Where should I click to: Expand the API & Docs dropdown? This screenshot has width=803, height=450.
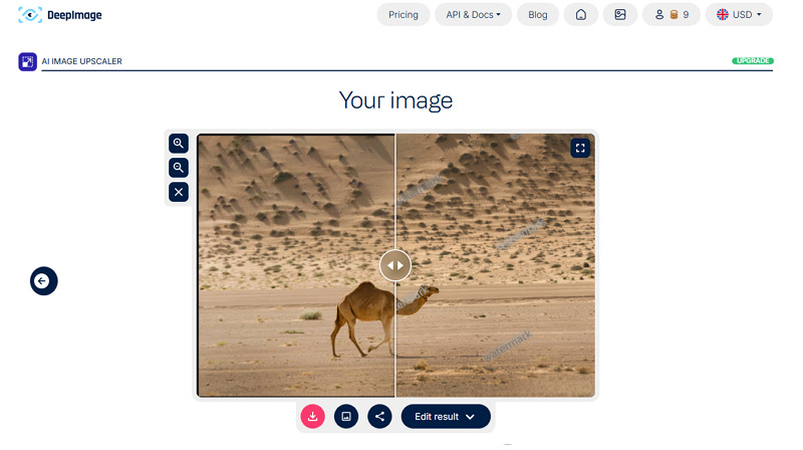point(473,15)
